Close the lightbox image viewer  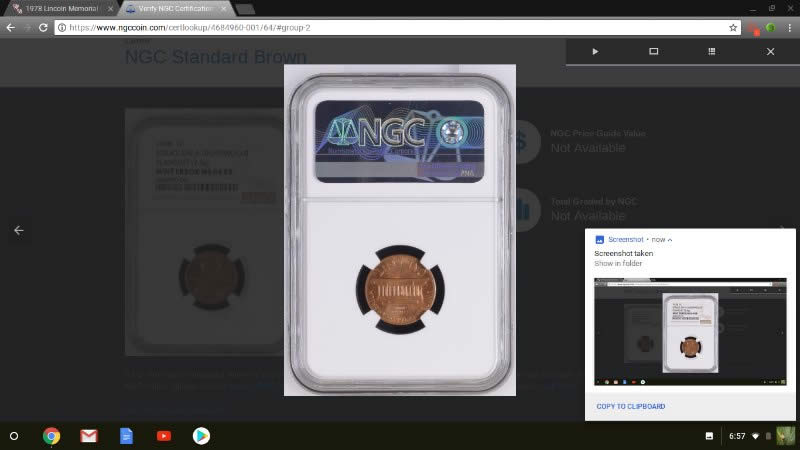[770, 52]
